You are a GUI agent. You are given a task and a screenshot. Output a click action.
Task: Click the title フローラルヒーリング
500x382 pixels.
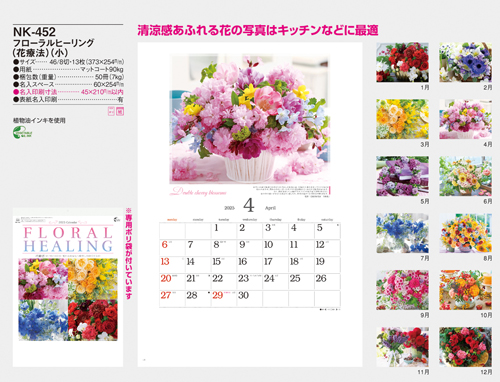point(53,43)
